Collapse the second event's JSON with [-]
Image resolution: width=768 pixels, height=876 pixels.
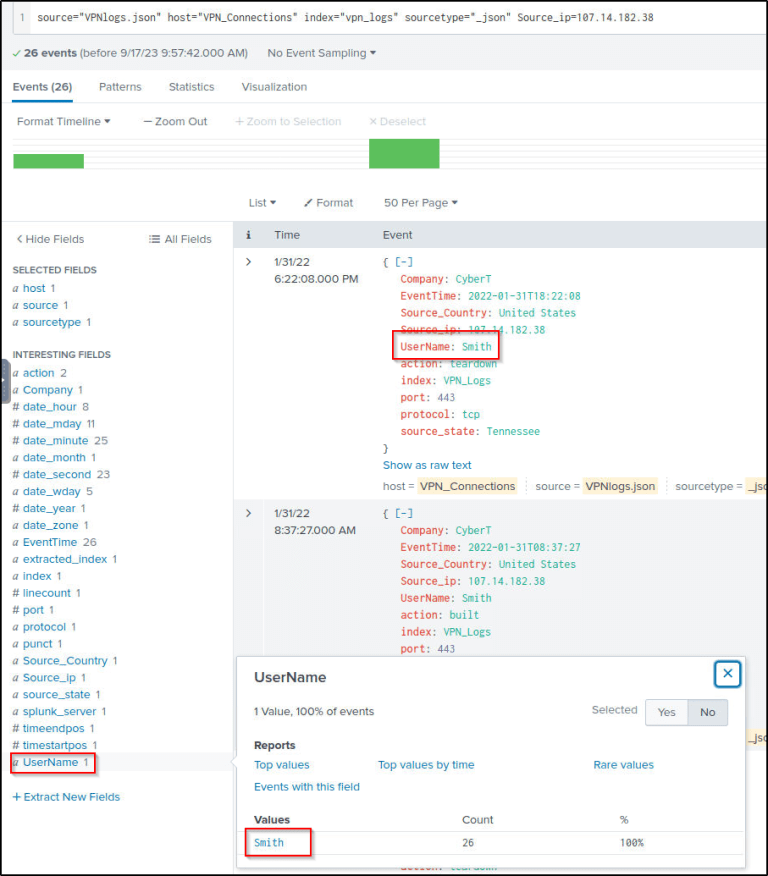tap(404, 513)
